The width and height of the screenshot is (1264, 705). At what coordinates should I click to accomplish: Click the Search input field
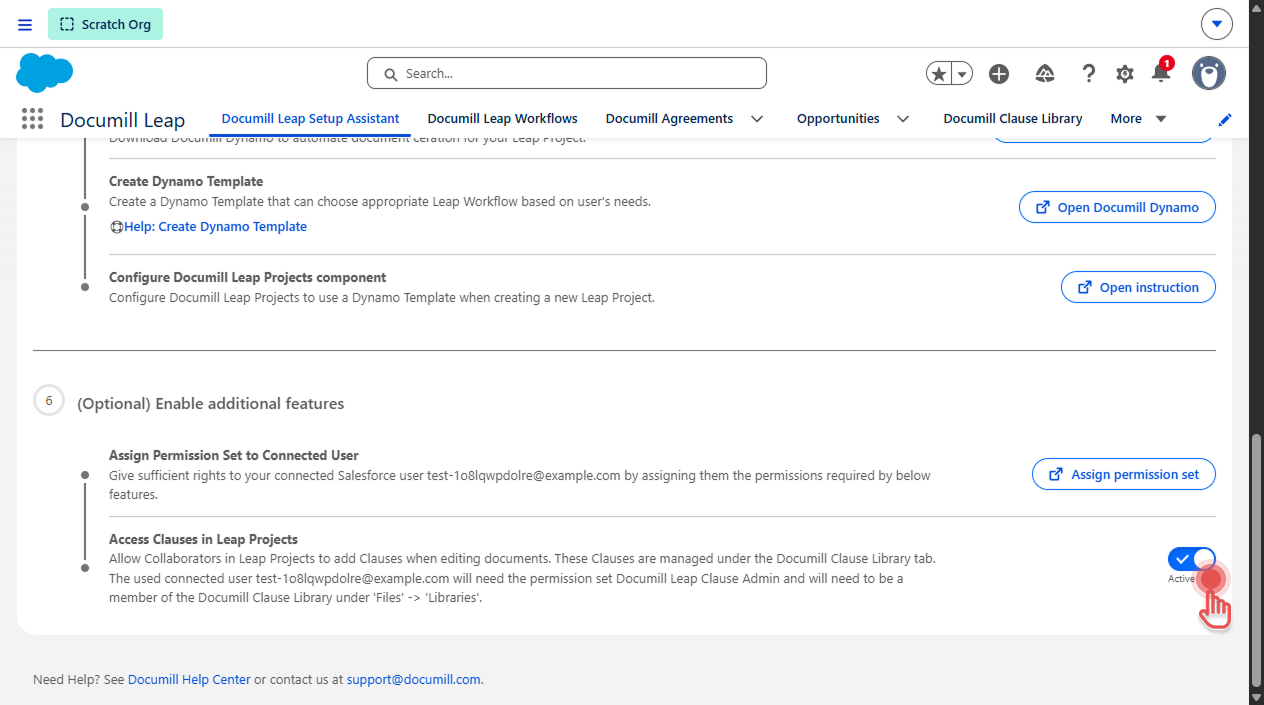[567, 73]
